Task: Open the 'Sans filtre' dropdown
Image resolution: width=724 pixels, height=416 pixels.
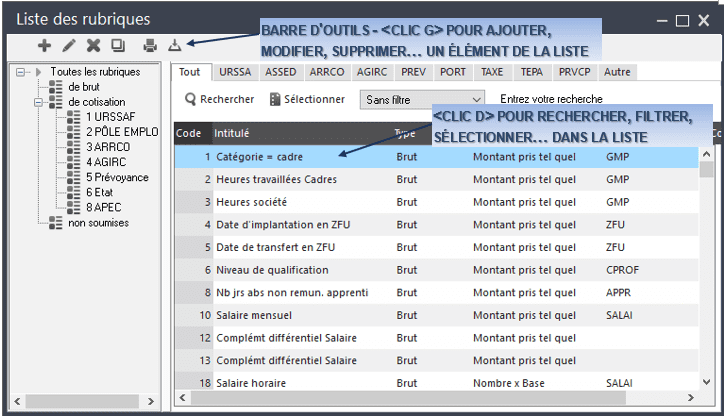Action: pos(423,100)
